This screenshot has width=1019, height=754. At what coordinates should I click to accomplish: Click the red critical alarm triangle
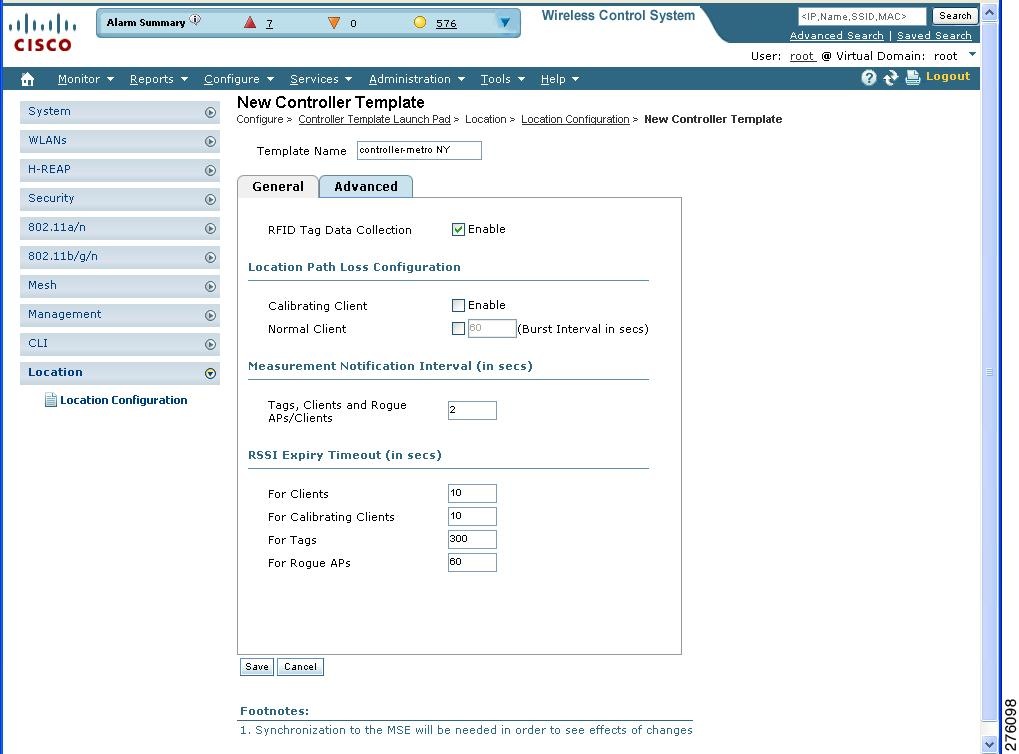250,23
